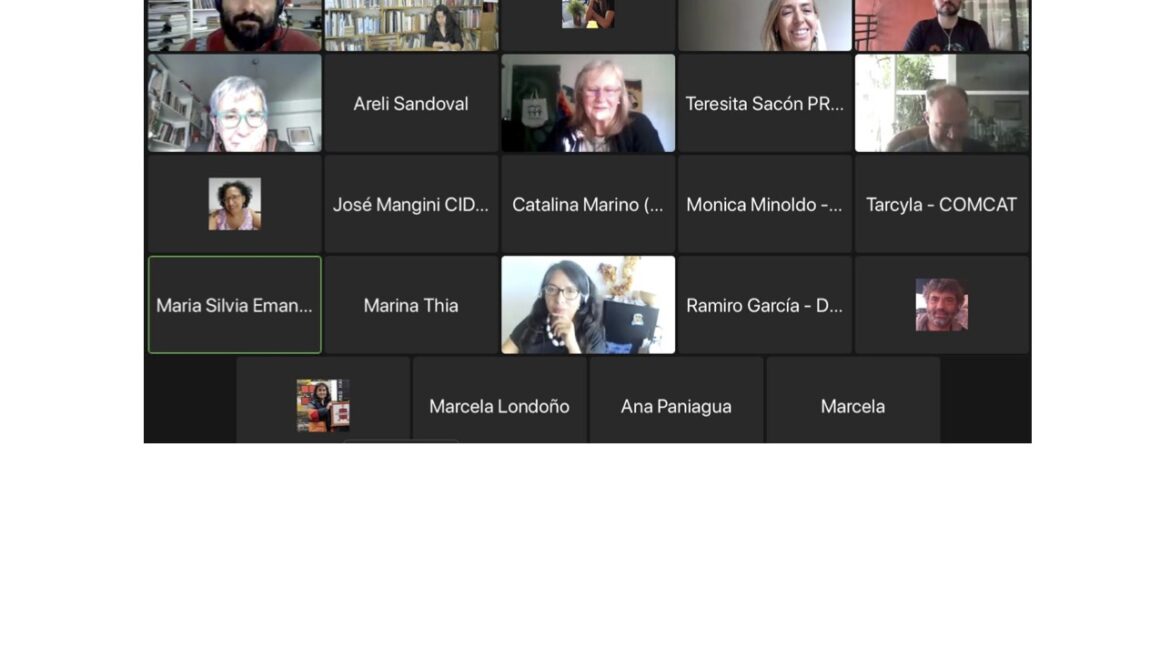Select the Ana Paniagua participant tile

pyautogui.click(x=676, y=400)
